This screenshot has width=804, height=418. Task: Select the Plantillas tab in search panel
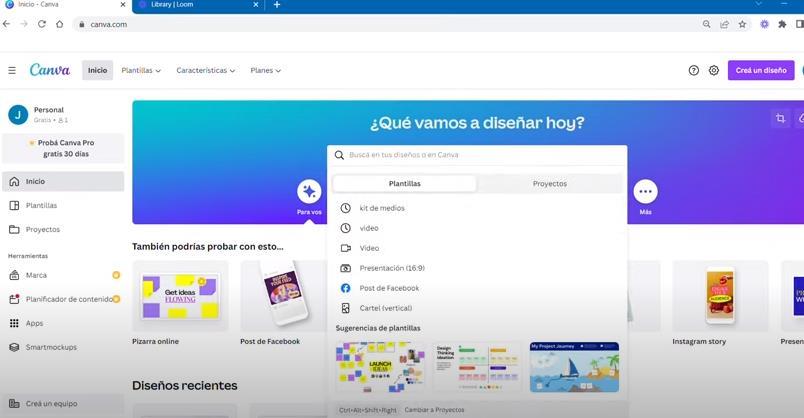coord(405,184)
